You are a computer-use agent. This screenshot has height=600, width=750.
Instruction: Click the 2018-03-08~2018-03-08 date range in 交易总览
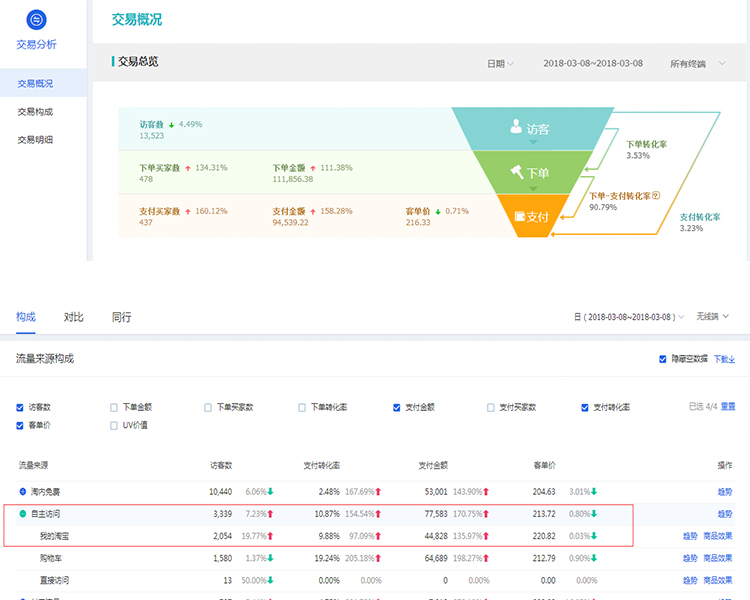593,63
